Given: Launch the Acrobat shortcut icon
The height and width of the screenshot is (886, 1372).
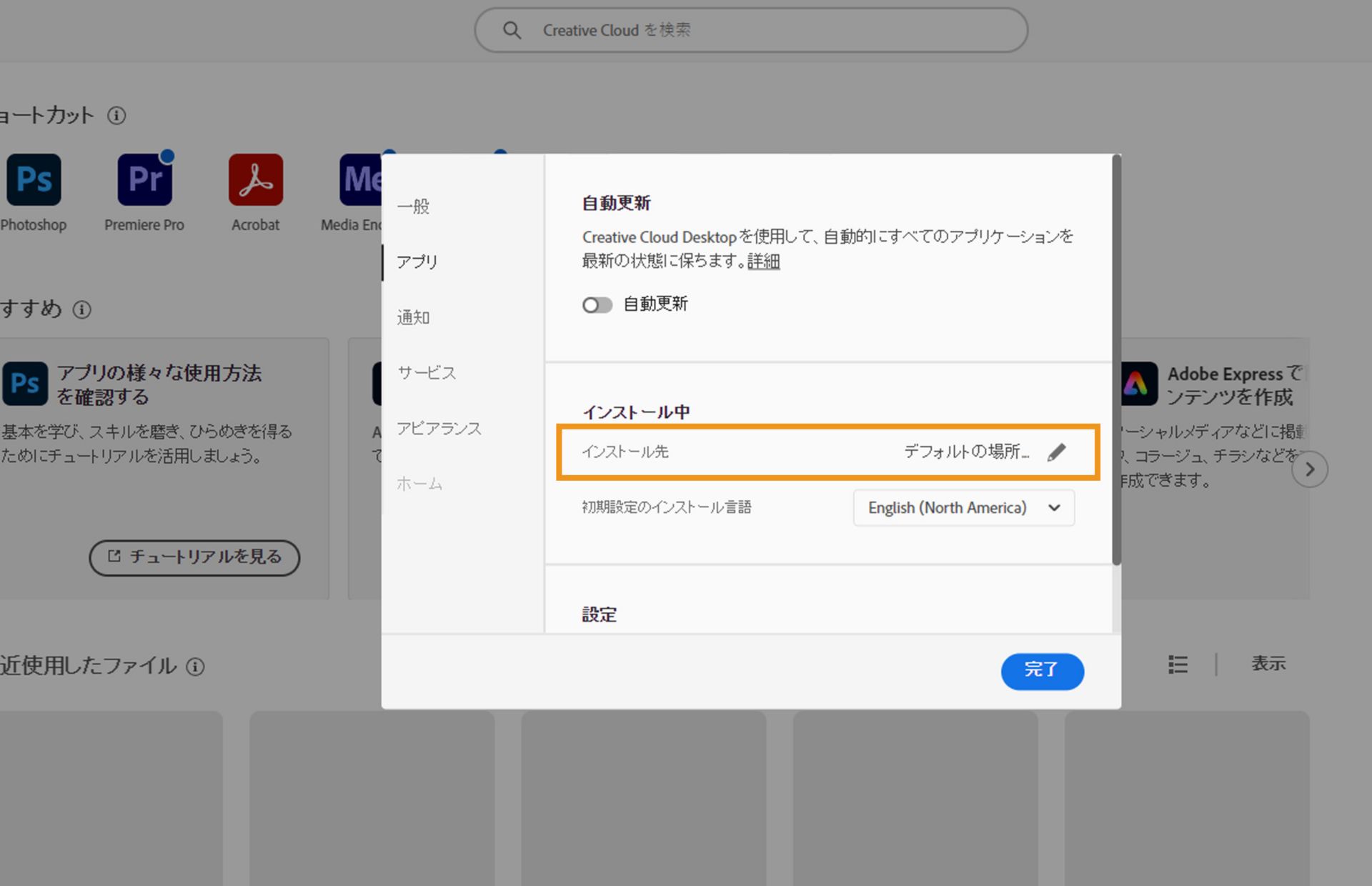Looking at the screenshot, I should pos(256,179).
